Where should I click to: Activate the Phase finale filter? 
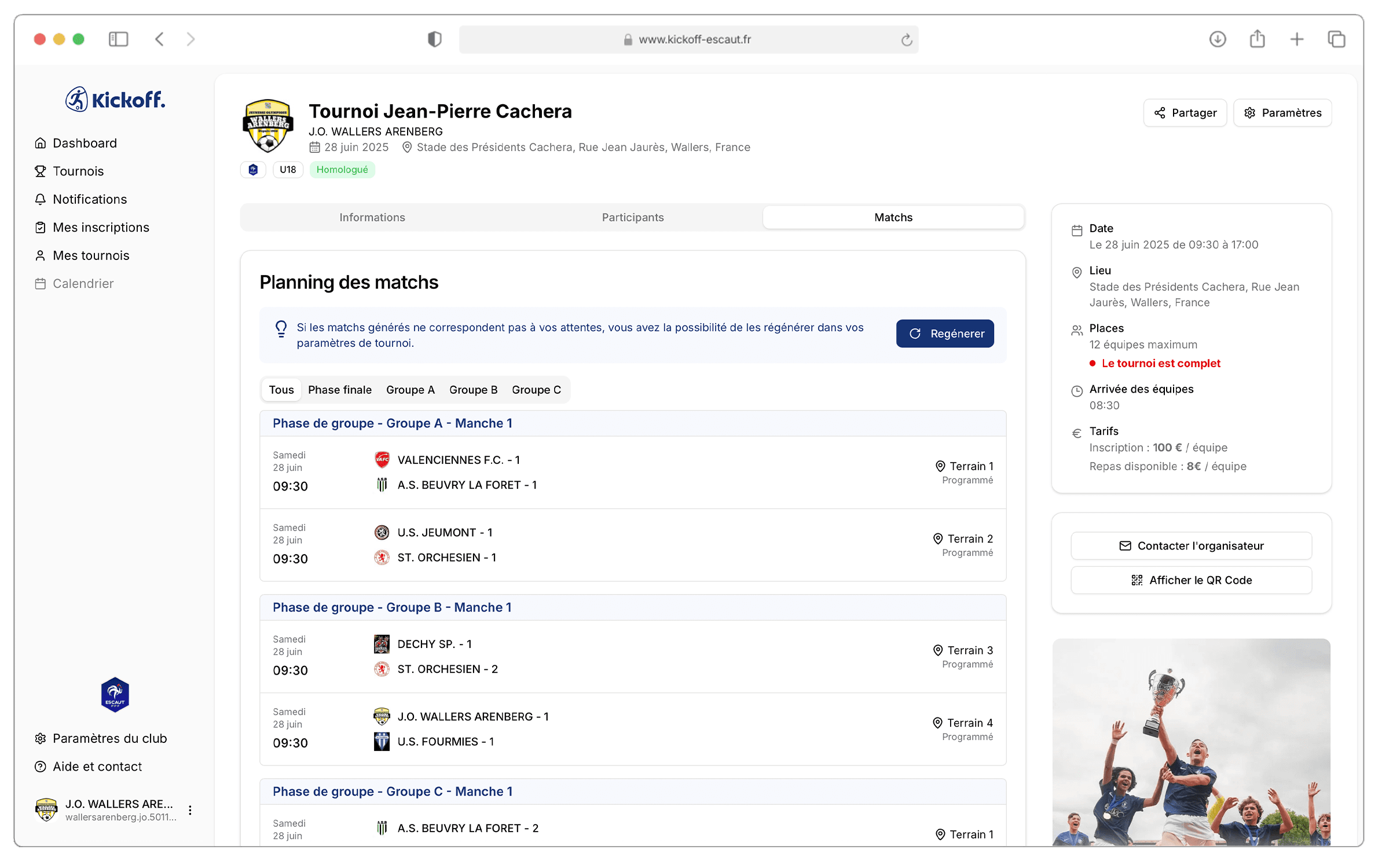tap(339, 389)
